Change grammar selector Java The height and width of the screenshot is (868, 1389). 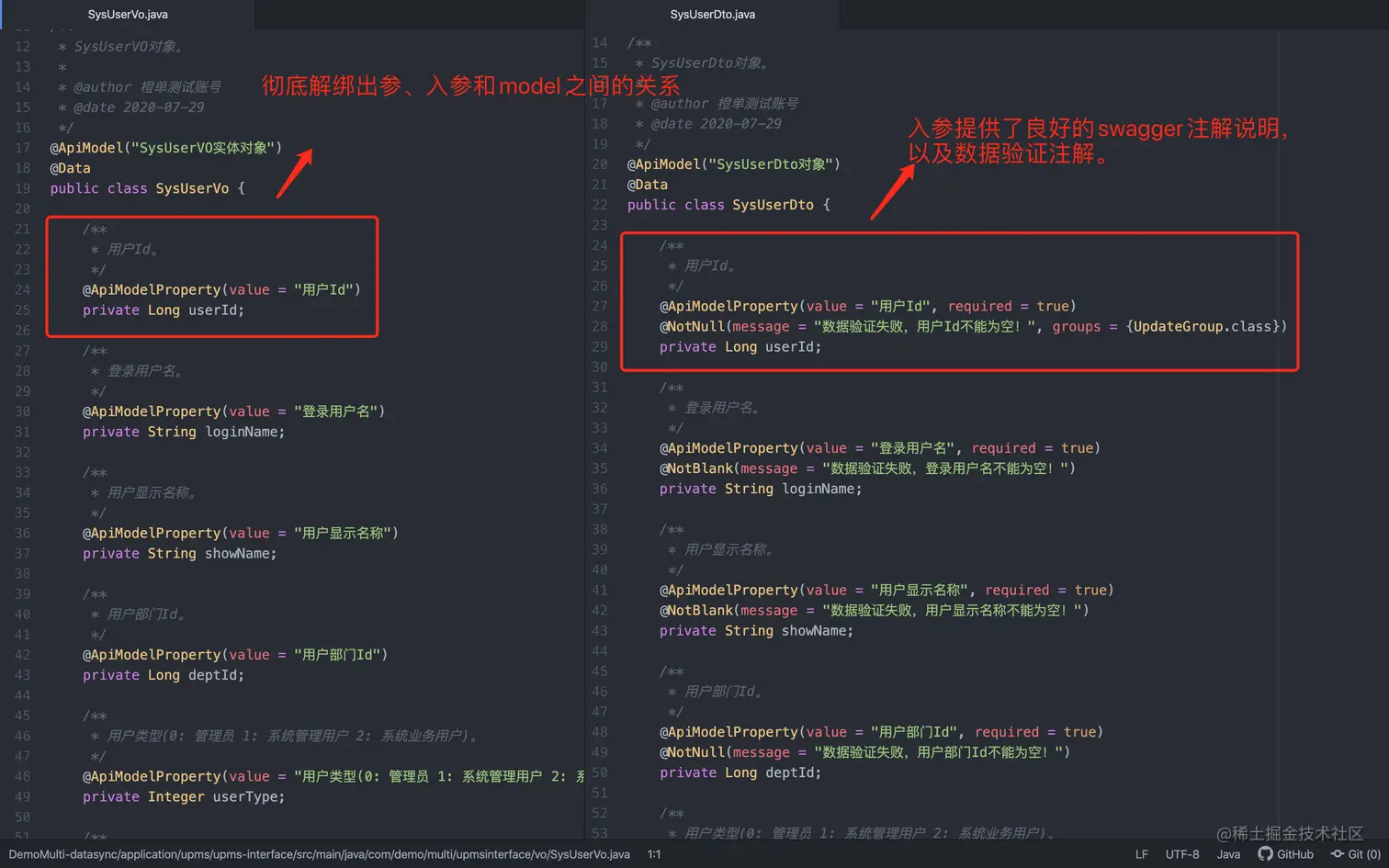tap(1228, 854)
